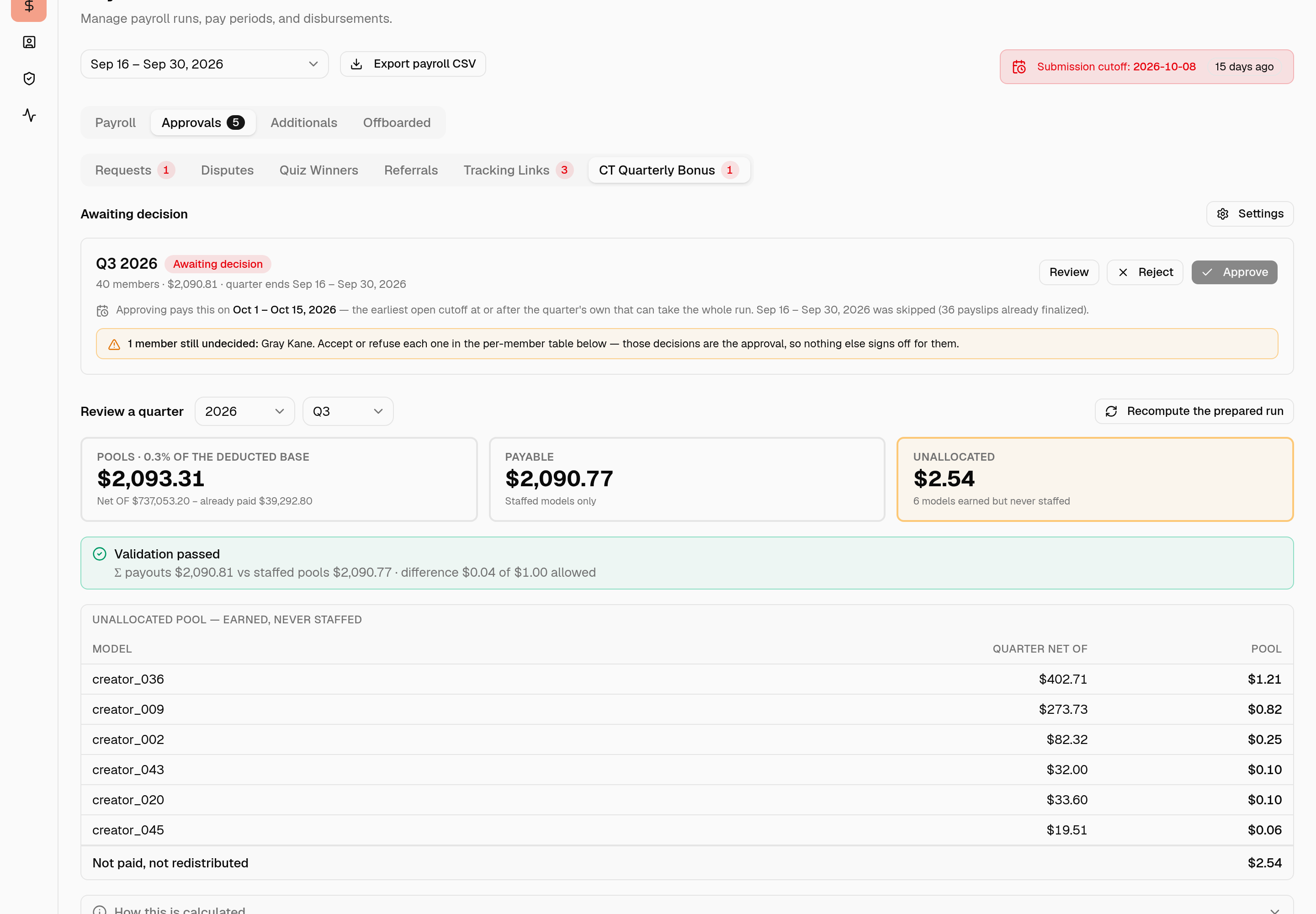Open the Q3 quarter dropdown
This screenshot has height=914, width=1316.
(348, 411)
